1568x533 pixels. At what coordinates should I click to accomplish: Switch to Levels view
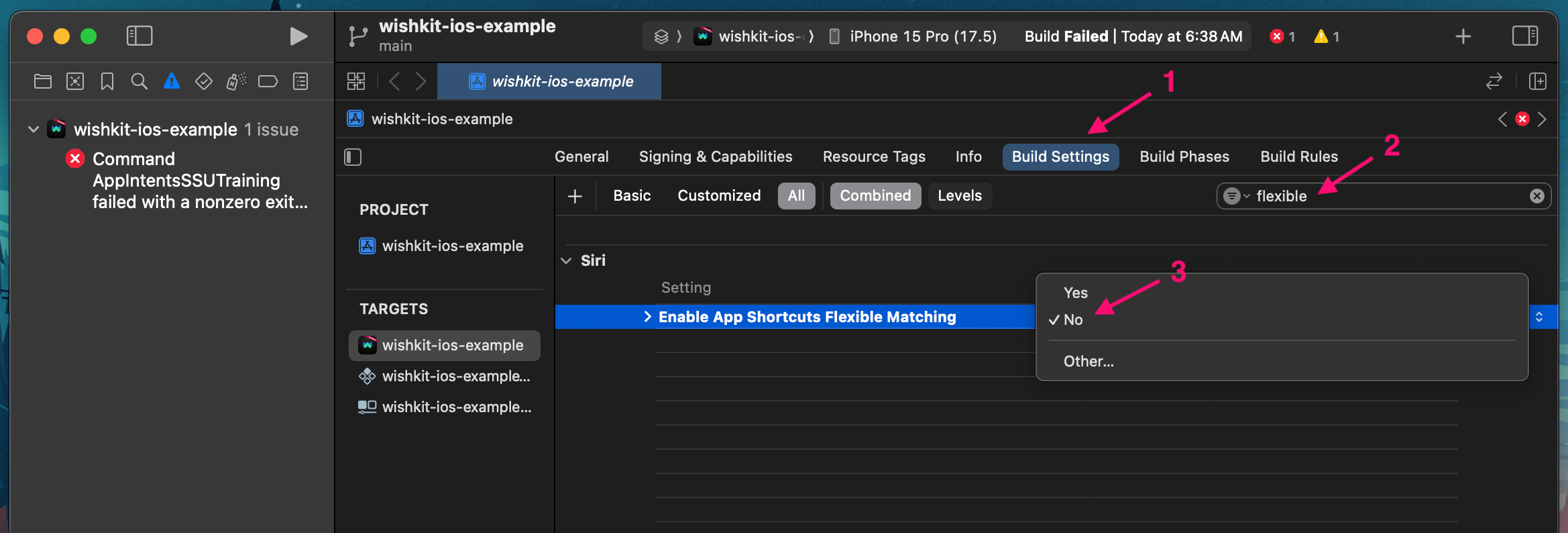(x=960, y=196)
